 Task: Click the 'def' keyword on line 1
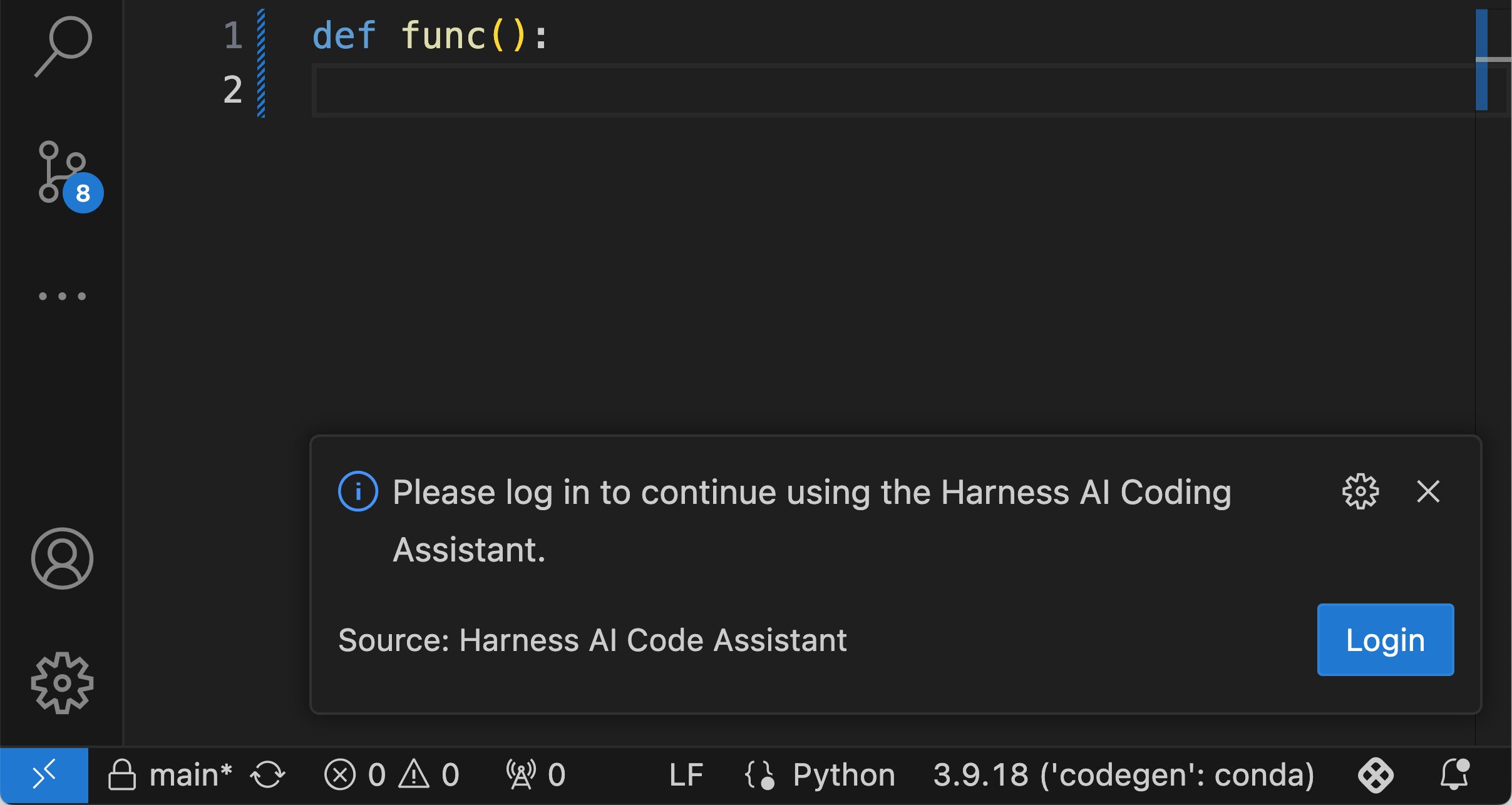[344, 35]
